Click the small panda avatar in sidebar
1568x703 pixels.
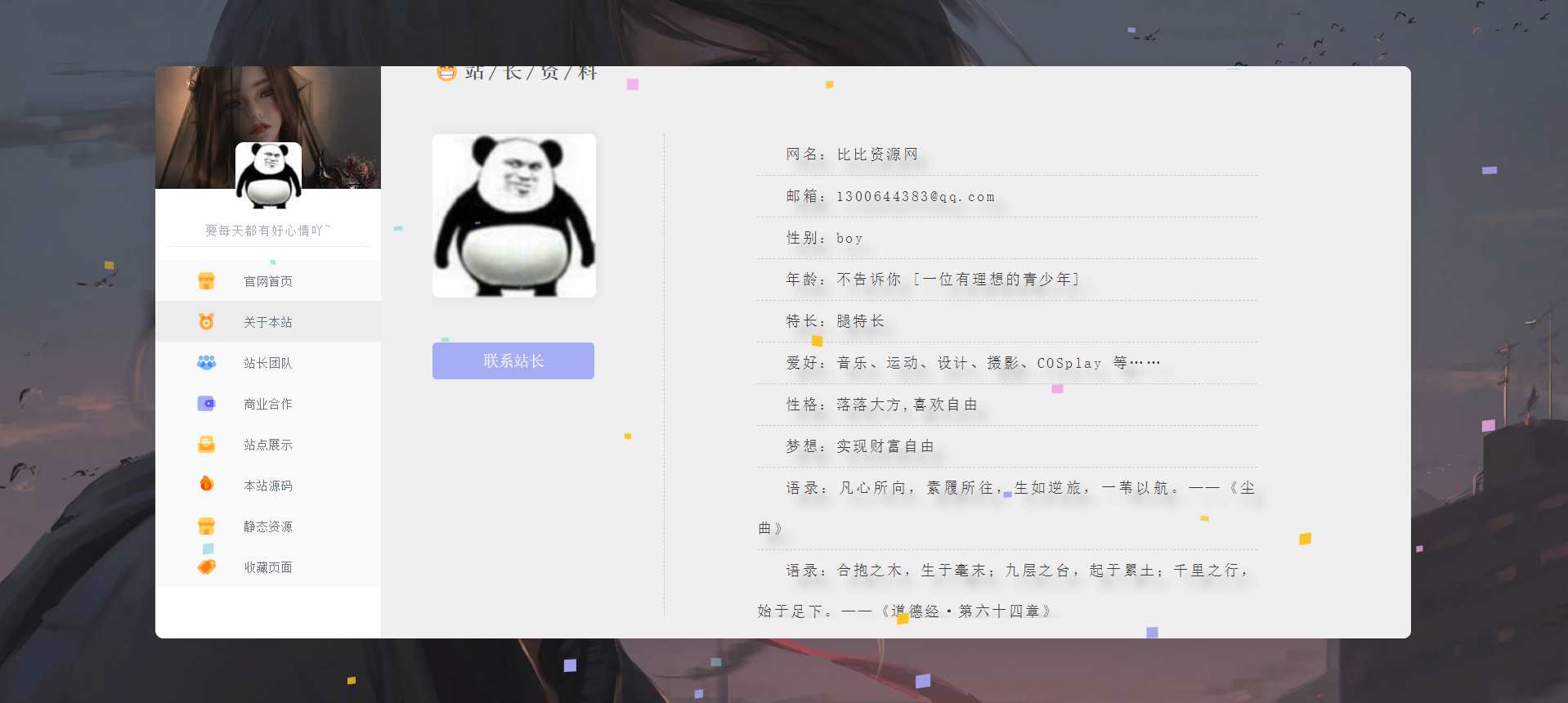pyautogui.click(x=268, y=174)
